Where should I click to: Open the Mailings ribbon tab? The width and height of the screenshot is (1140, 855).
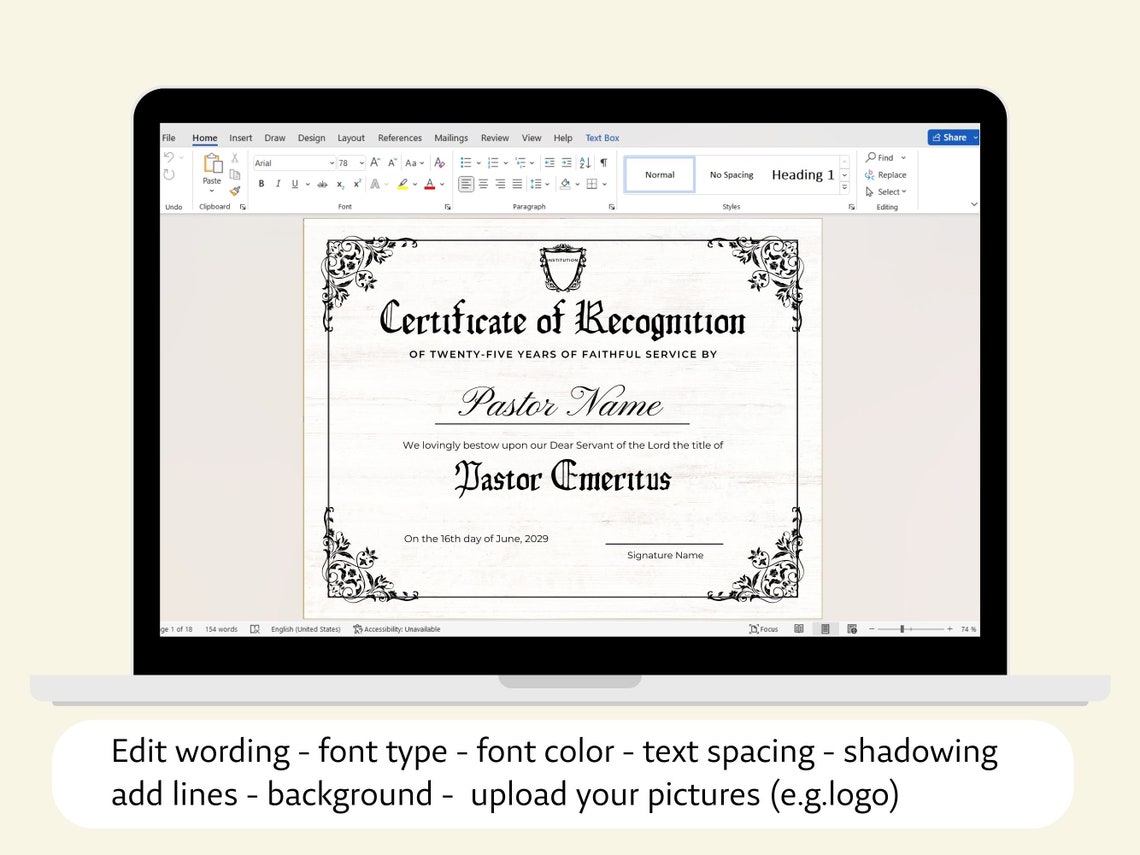tap(451, 138)
